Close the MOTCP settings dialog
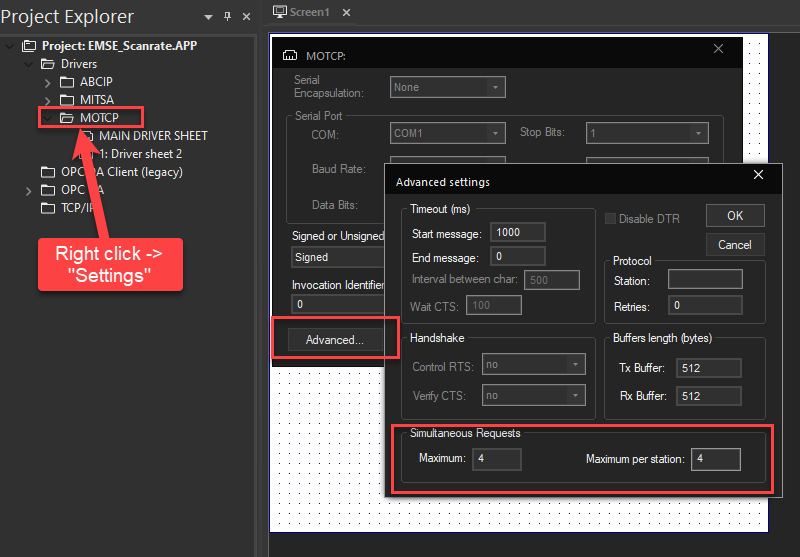 click(718, 48)
